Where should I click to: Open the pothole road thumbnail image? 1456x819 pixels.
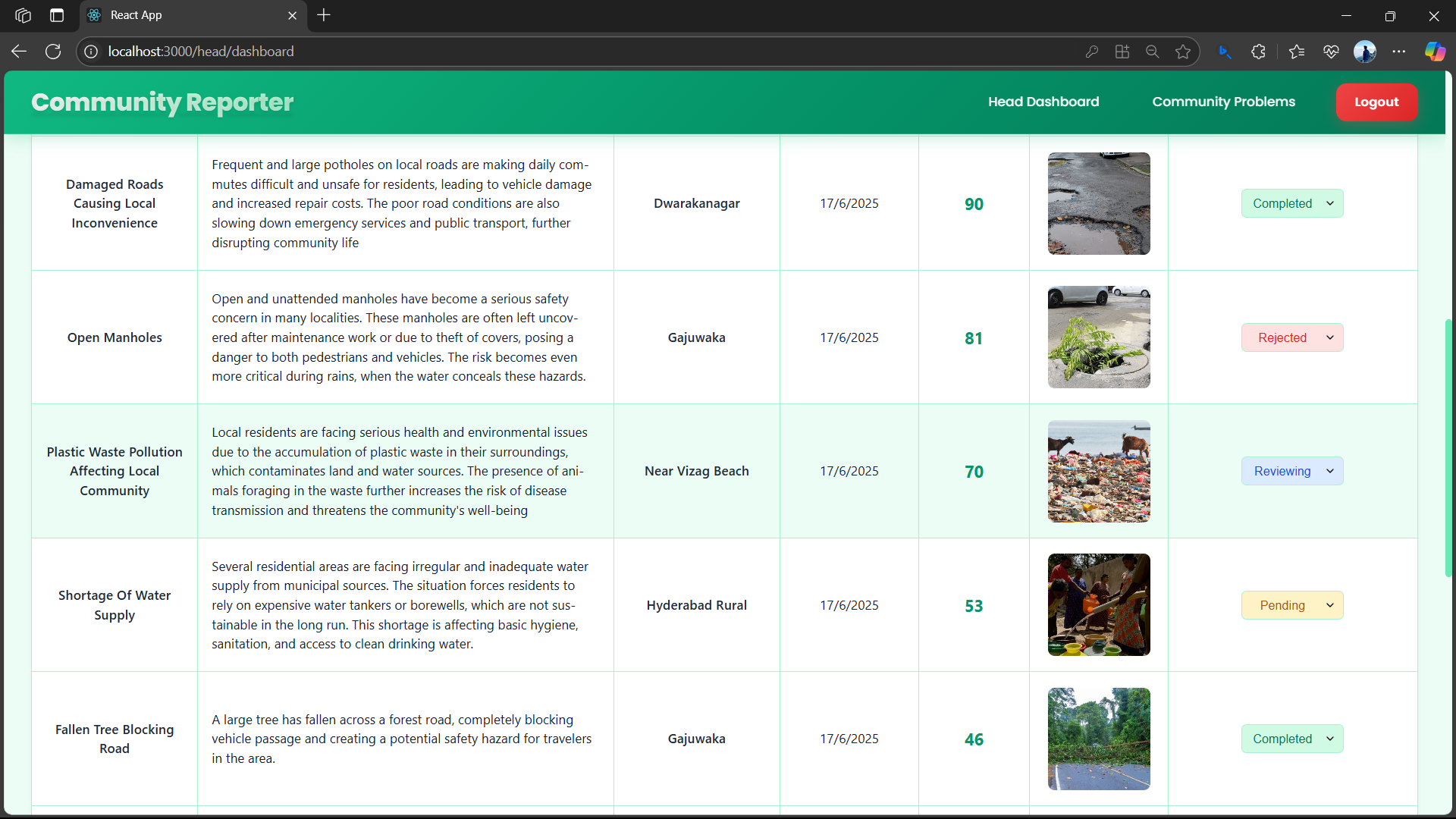(1099, 203)
